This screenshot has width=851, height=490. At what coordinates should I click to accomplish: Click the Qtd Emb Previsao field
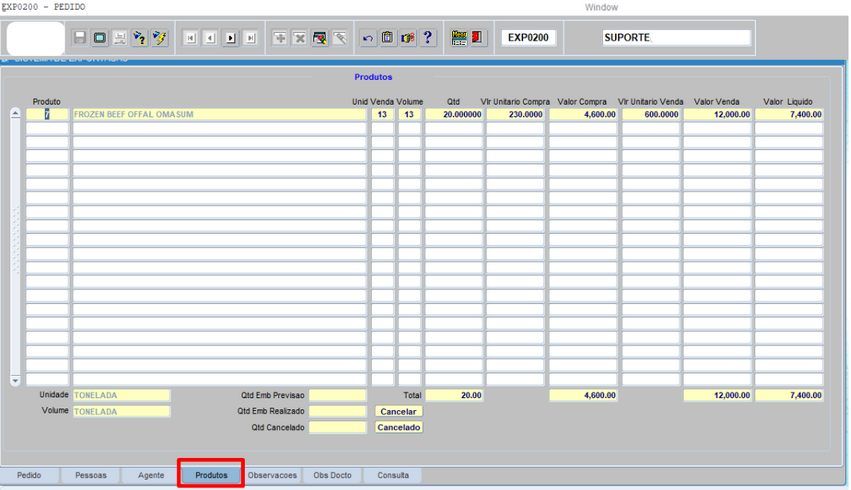(x=338, y=396)
